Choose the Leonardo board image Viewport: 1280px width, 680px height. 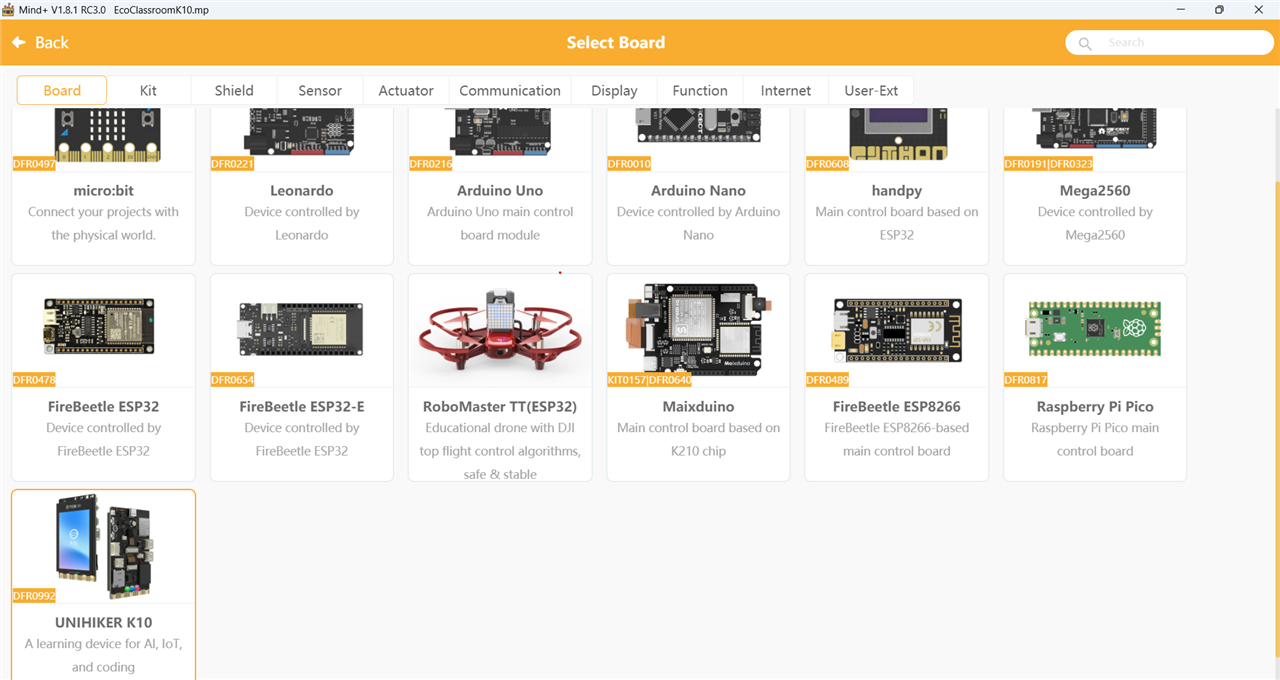click(301, 133)
